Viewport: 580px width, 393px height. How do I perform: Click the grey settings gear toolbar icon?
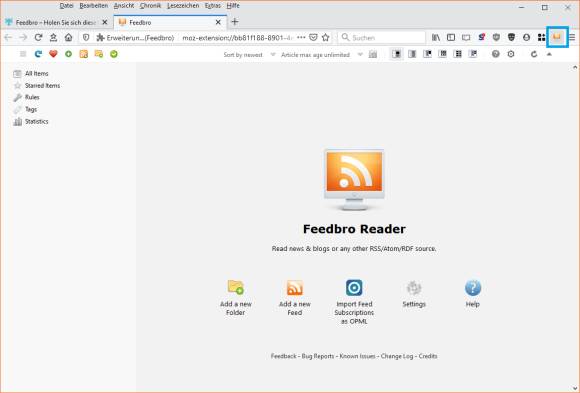pyautogui.click(x=511, y=54)
